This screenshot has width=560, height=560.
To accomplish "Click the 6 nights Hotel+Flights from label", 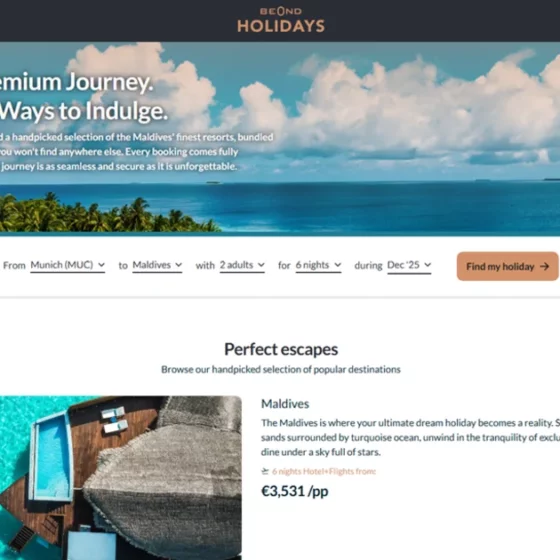I will tap(324, 471).
